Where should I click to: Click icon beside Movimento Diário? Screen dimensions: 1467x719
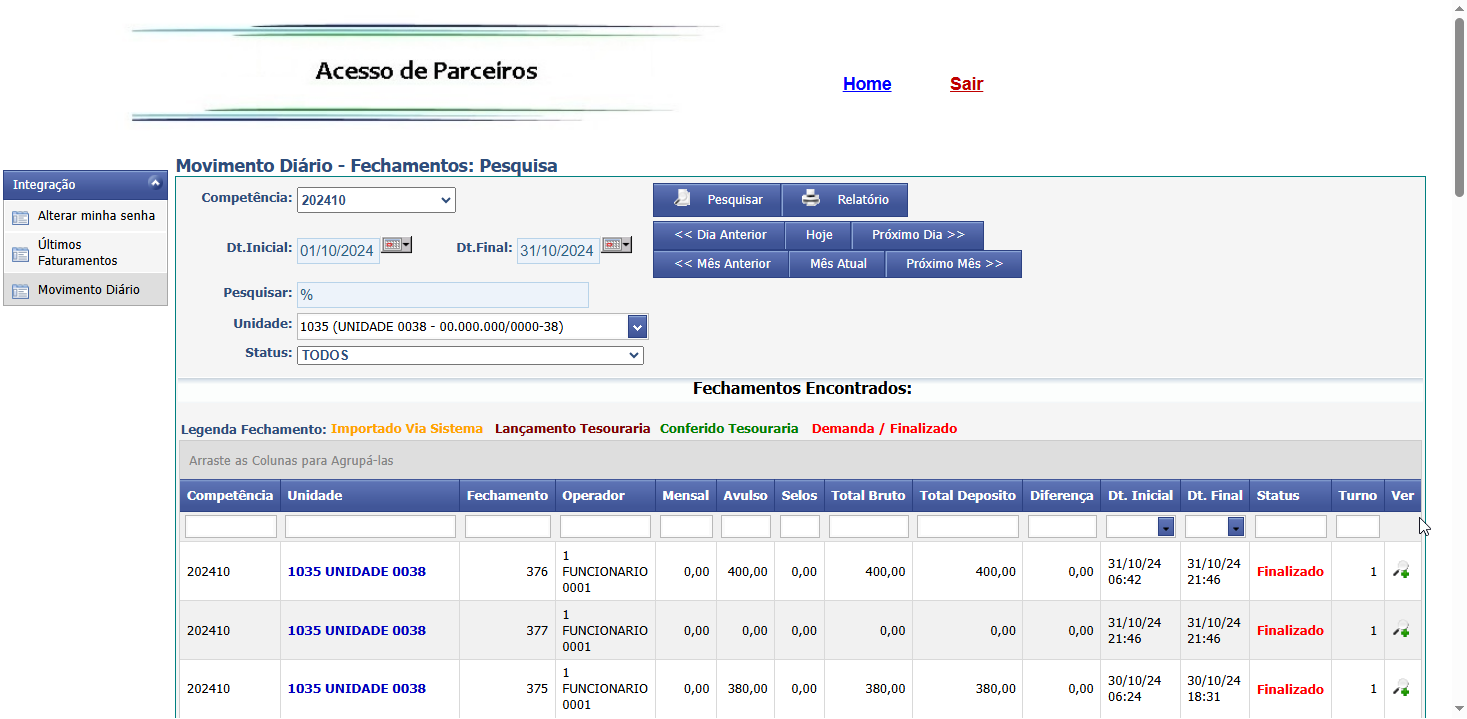click(x=20, y=291)
